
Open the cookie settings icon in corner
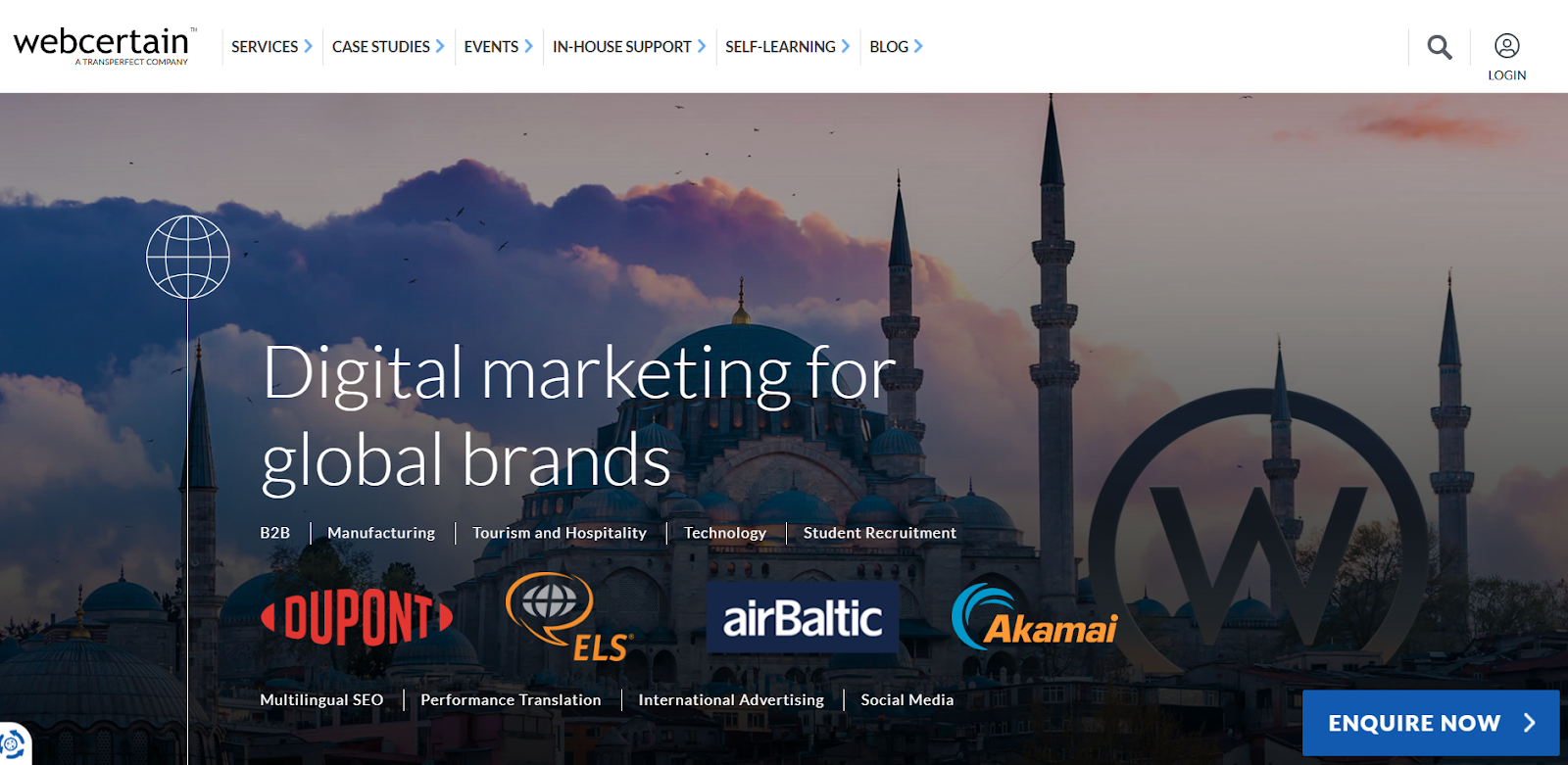pyautogui.click(x=12, y=745)
